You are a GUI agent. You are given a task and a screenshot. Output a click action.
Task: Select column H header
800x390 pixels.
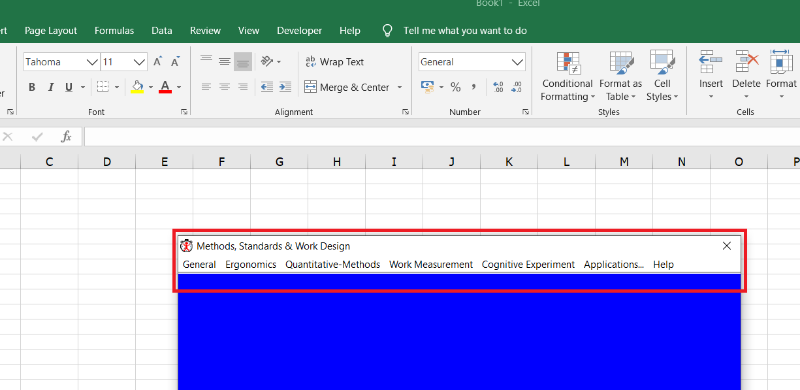(x=337, y=162)
